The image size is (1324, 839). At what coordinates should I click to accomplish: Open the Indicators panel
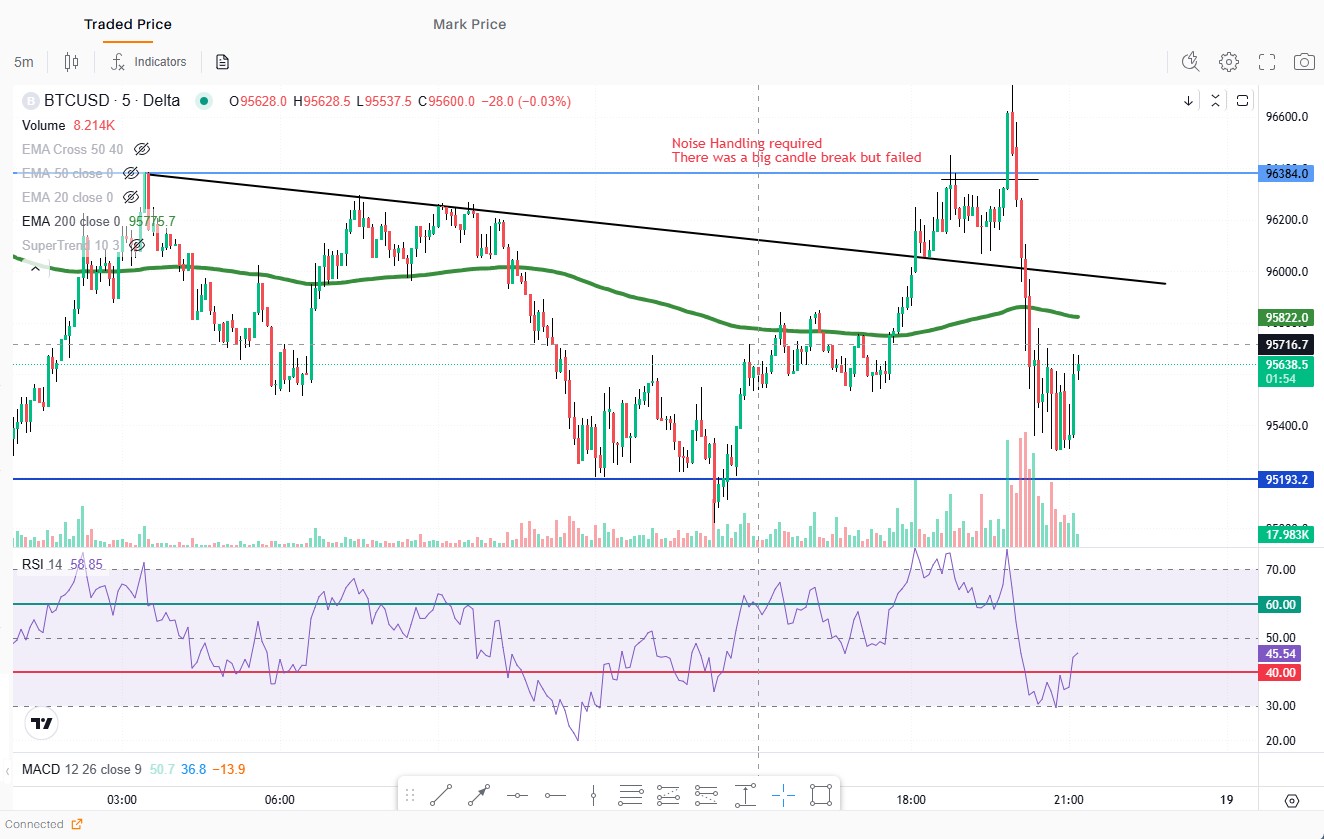click(x=149, y=62)
